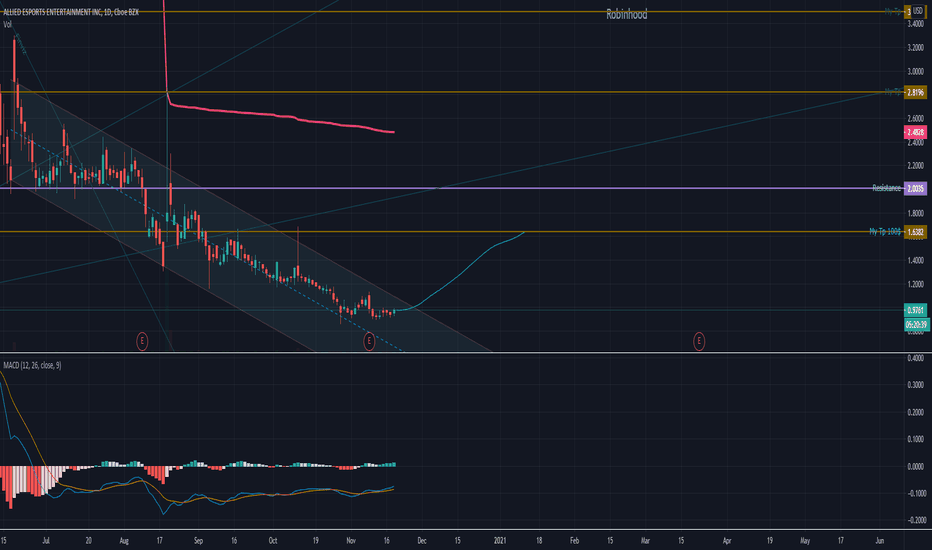Click the 3.0000 price axis tick
This screenshot has width=932, height=550.
point(916,71)
